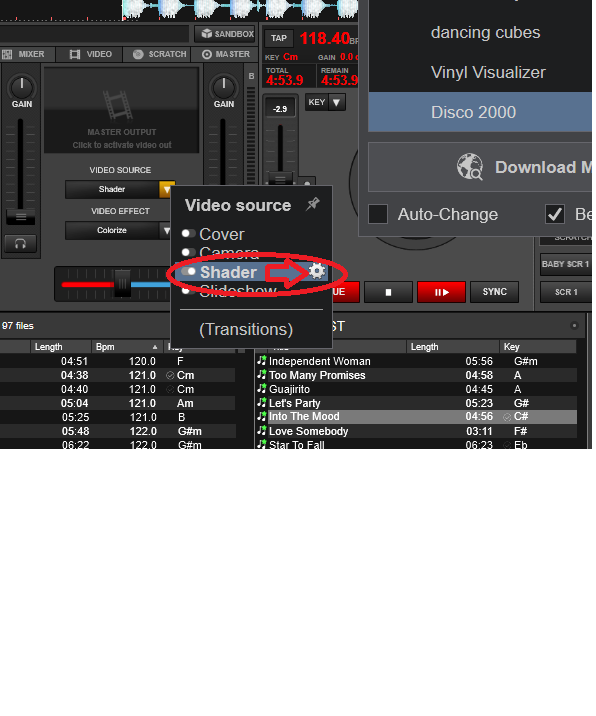
Task: Click the headphones cue button
Action: pyautogui.click(x=20, y=244)
